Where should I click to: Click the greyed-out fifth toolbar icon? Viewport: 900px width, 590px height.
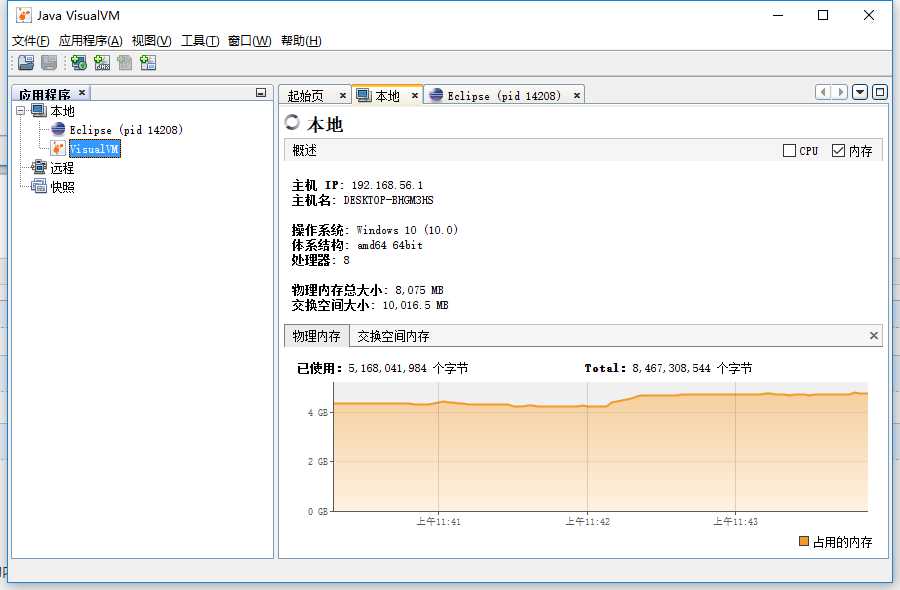[125, 63]
